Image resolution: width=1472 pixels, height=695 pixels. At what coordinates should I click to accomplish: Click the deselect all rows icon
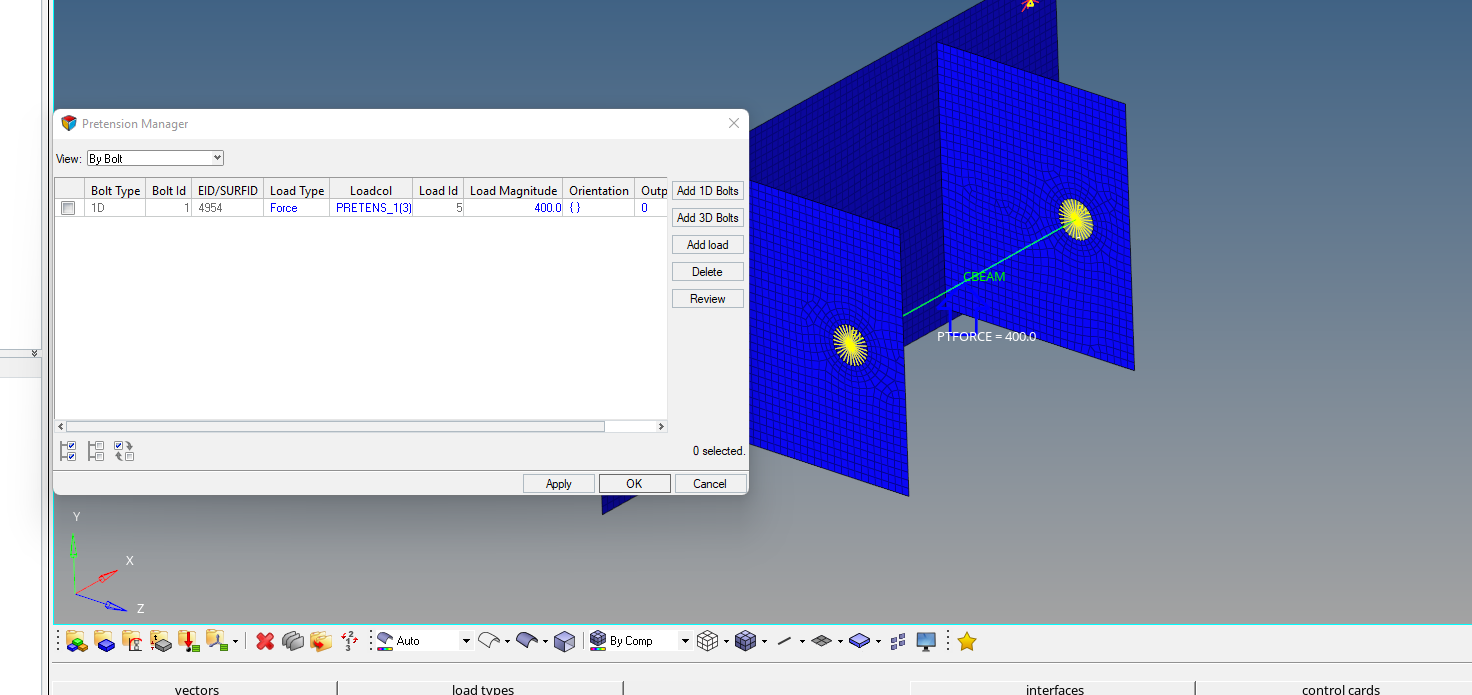tap(96, 451)
